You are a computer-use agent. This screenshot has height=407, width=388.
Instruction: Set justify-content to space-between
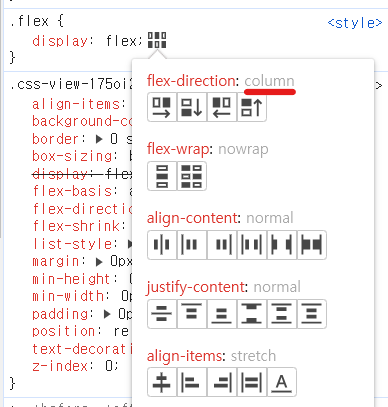click(252, 314)
